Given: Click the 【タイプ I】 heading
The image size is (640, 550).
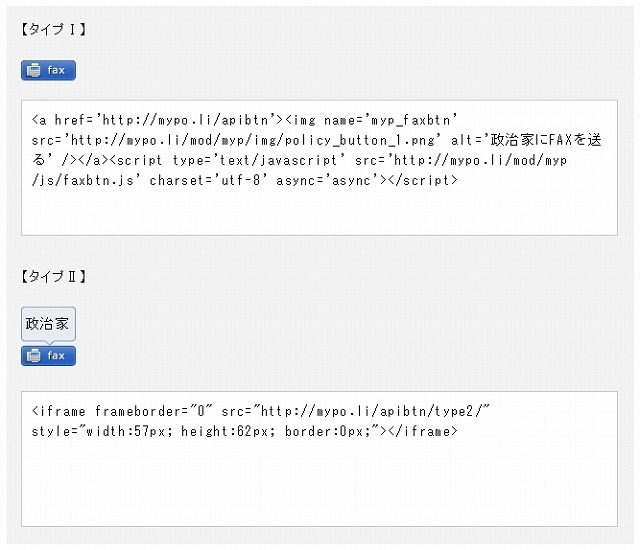Looking at the screenshot, I should [53, 29].
